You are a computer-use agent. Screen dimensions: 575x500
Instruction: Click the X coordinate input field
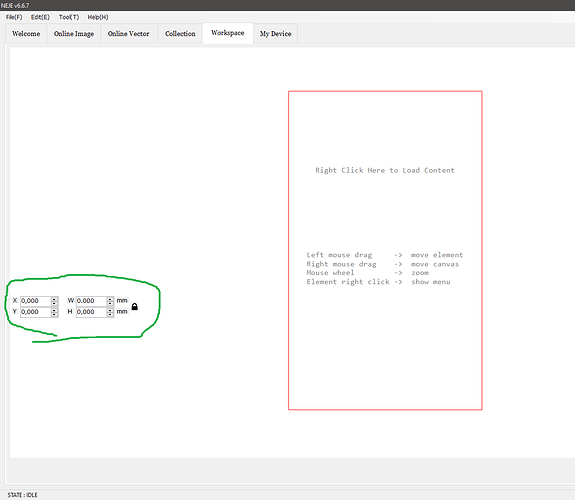[x=36, y=301]
